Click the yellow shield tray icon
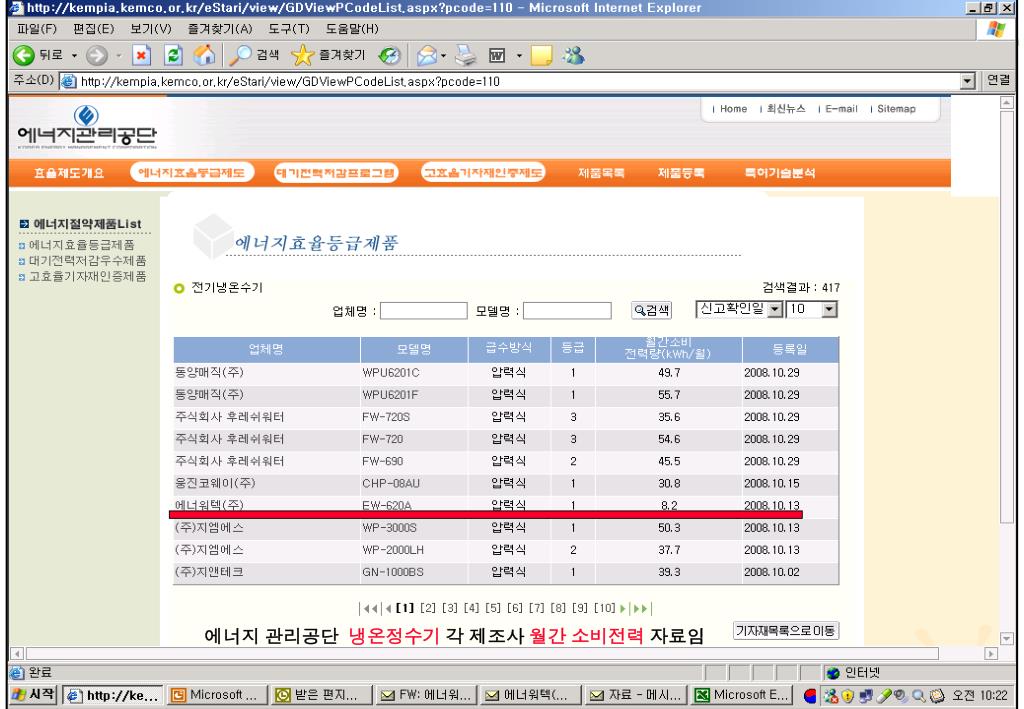Viewport: 1024px width, 709px height. click(x=848, y=696)
